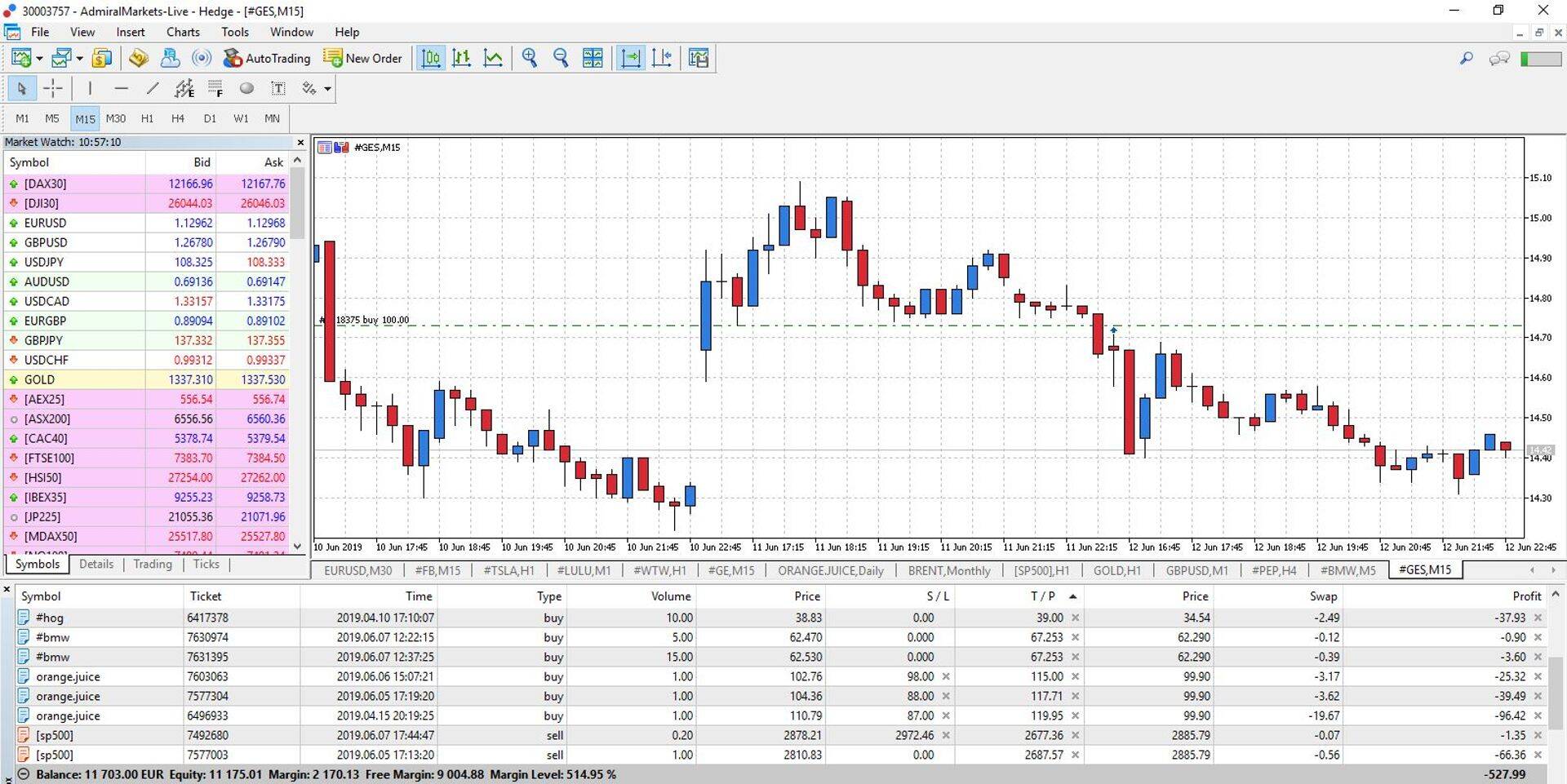
Task: Open the Charts menu
Action: coord(183,32)
